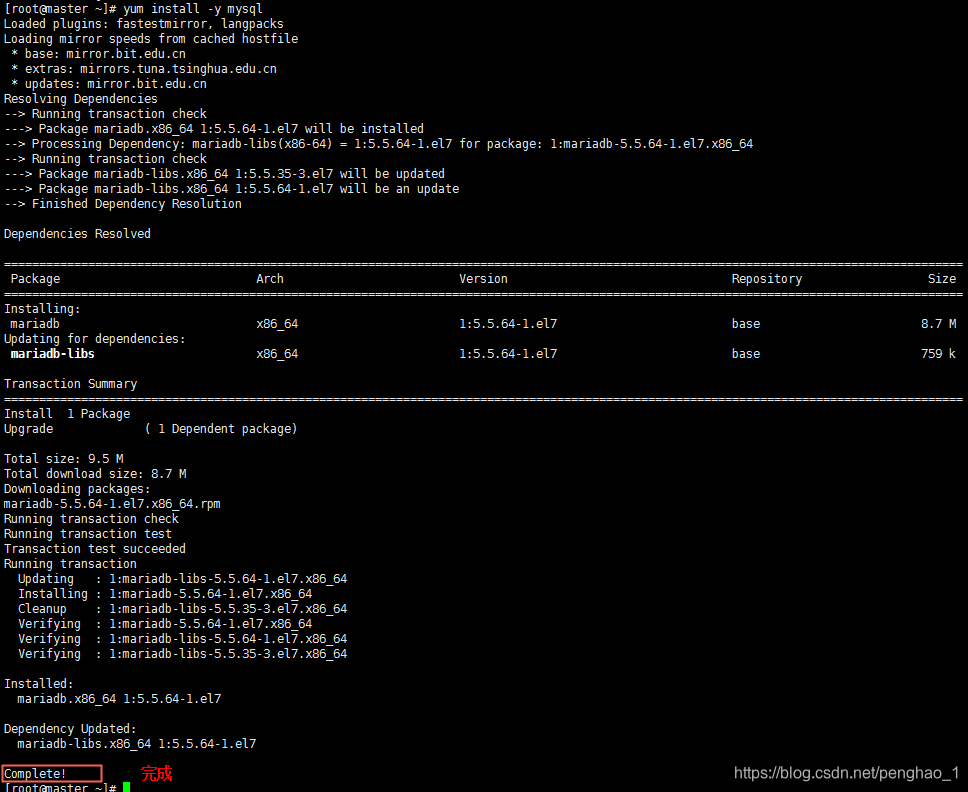Click the '759 k' size value

(x=938, y=354)
